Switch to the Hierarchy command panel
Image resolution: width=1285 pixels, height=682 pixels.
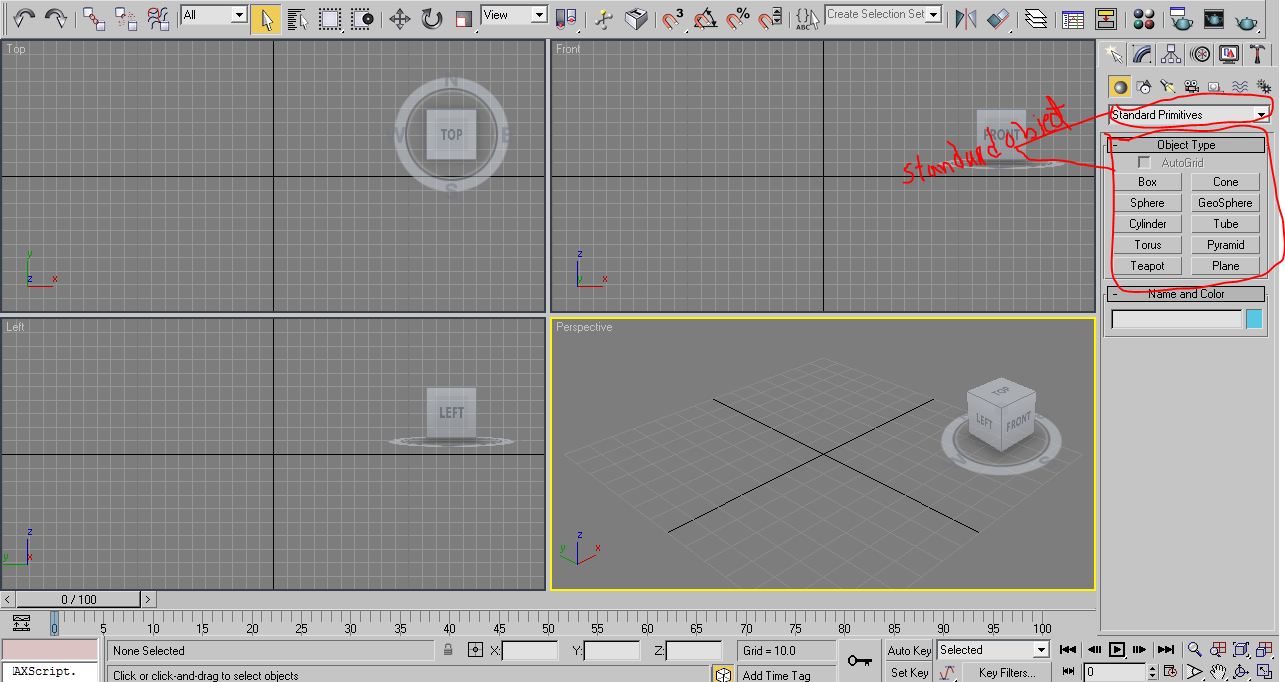pyautogui.click(x=1168, y=55)
